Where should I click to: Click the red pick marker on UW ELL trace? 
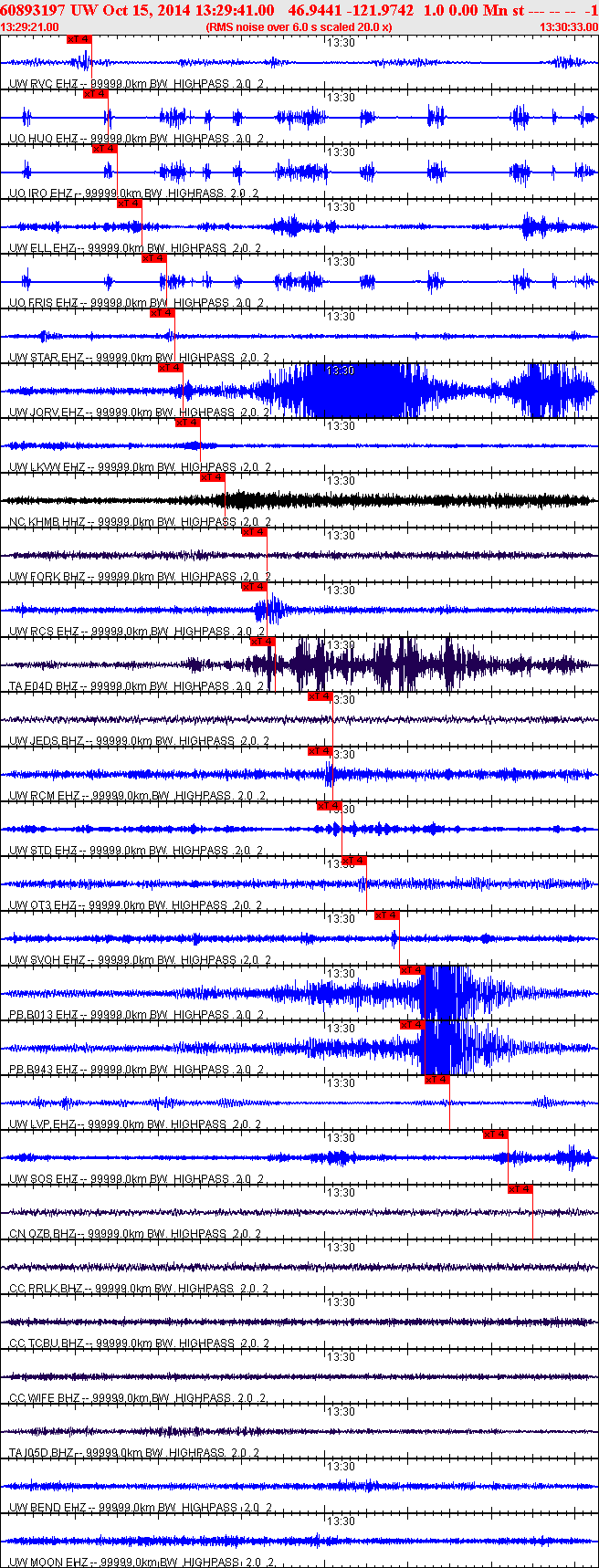[x=130, y=204]
